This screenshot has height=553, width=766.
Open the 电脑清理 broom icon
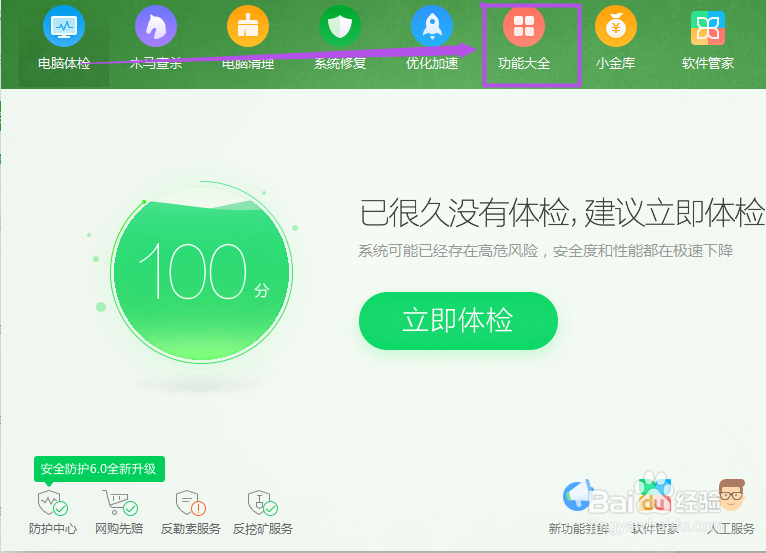248,26
